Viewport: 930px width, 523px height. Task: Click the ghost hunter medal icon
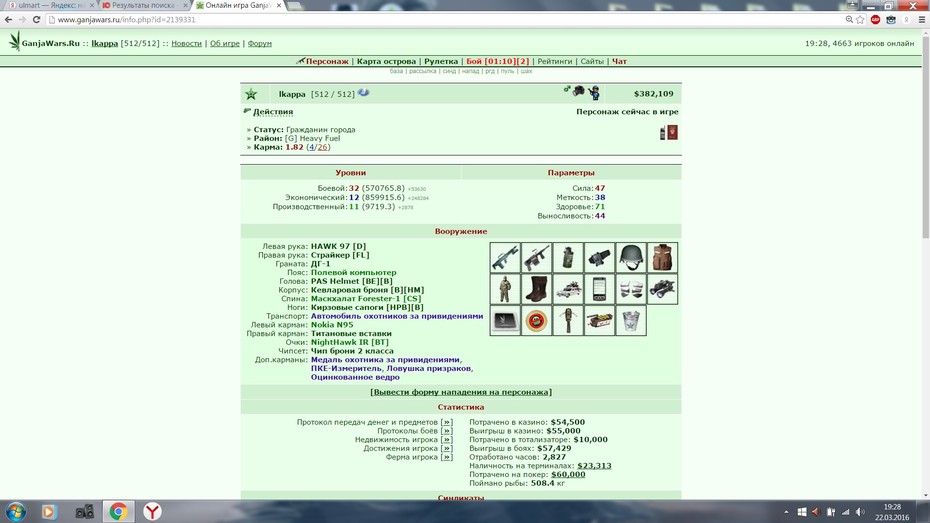pyautogui.click(x=536, y=320)
